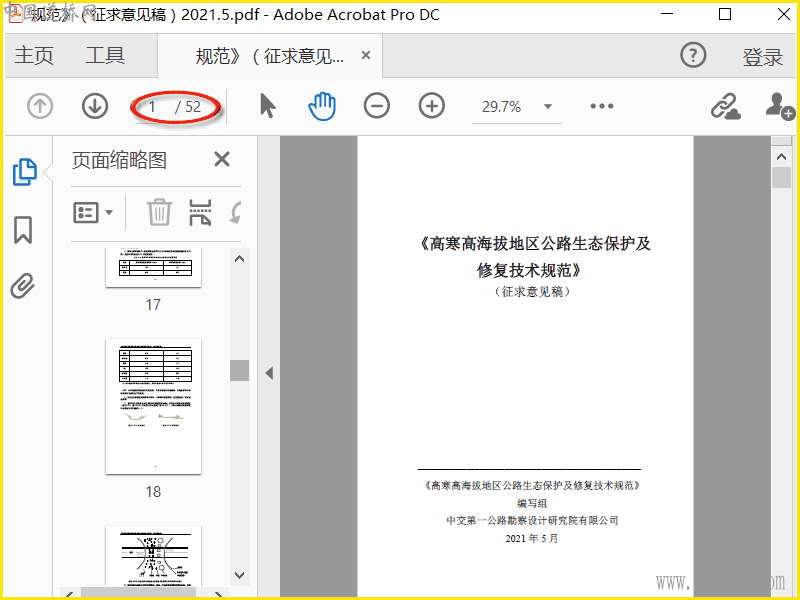The height and width of the screenshot is (600, 800).
Task: Click the thumbnail panel scroll down arrow
Action: [239, 575]
